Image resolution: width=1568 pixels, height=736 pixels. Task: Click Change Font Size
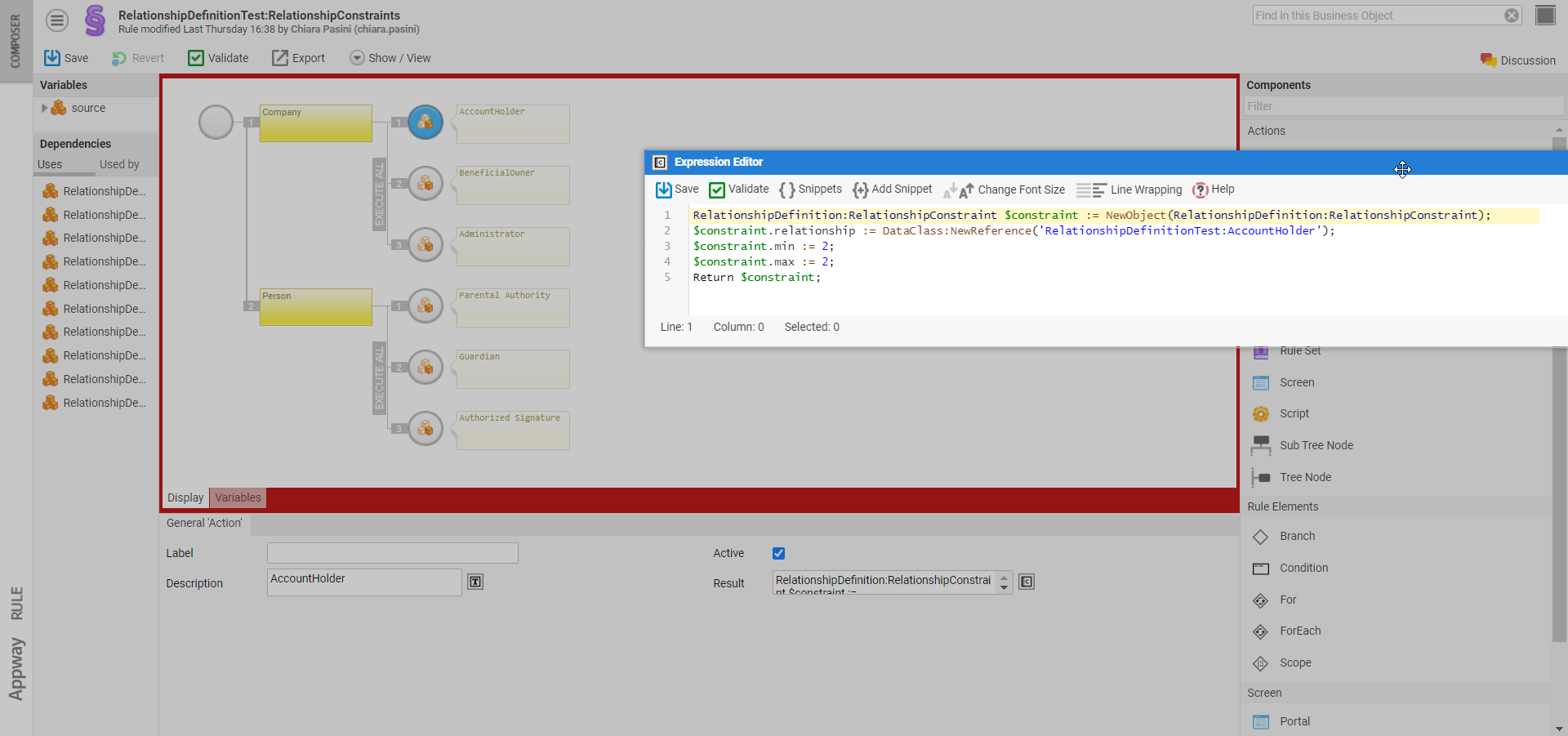tap(1004, 190)
